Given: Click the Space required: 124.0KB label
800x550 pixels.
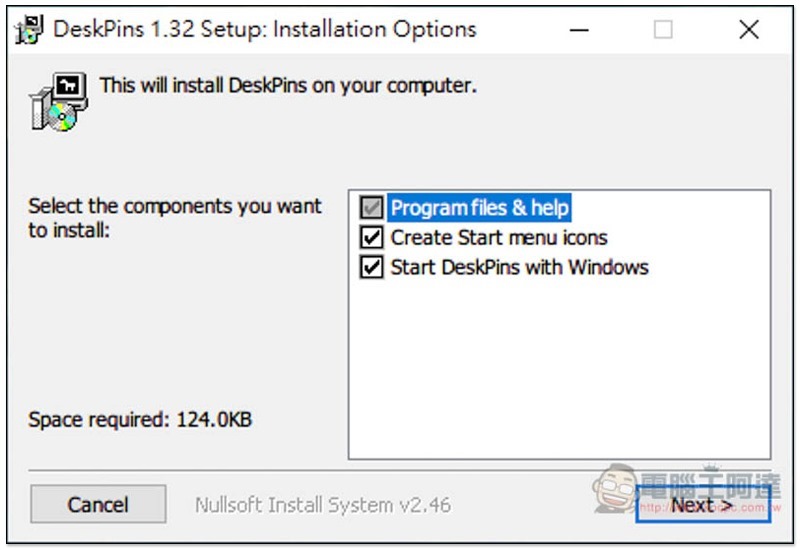Looking at the screenshot, I should click(140, 419).
